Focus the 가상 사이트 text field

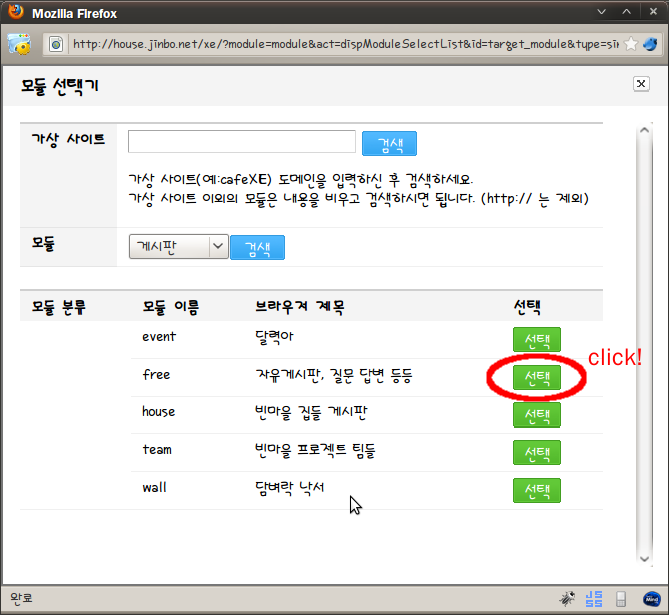tap(241, 142)
